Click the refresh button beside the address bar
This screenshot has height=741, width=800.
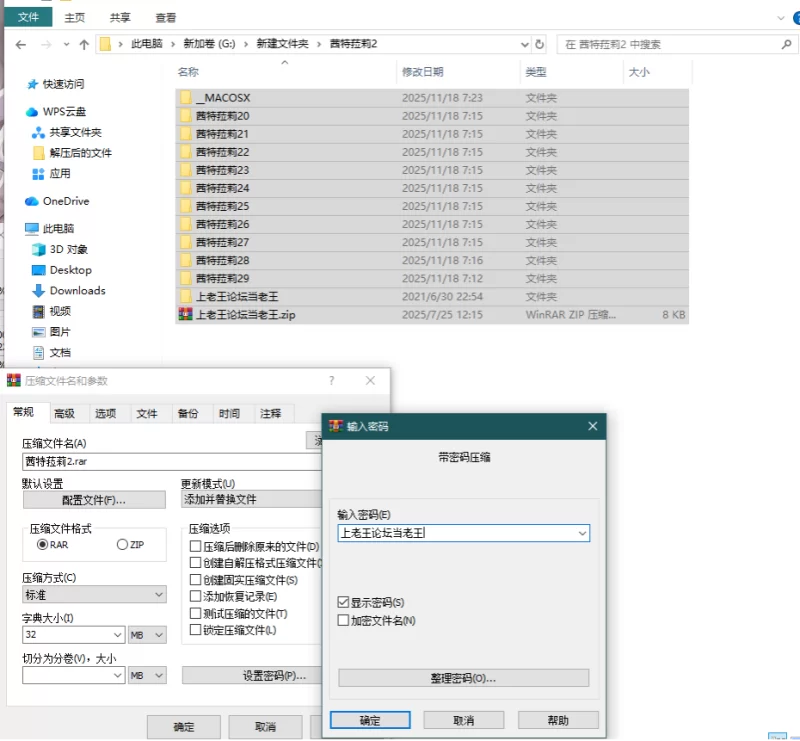540,44
